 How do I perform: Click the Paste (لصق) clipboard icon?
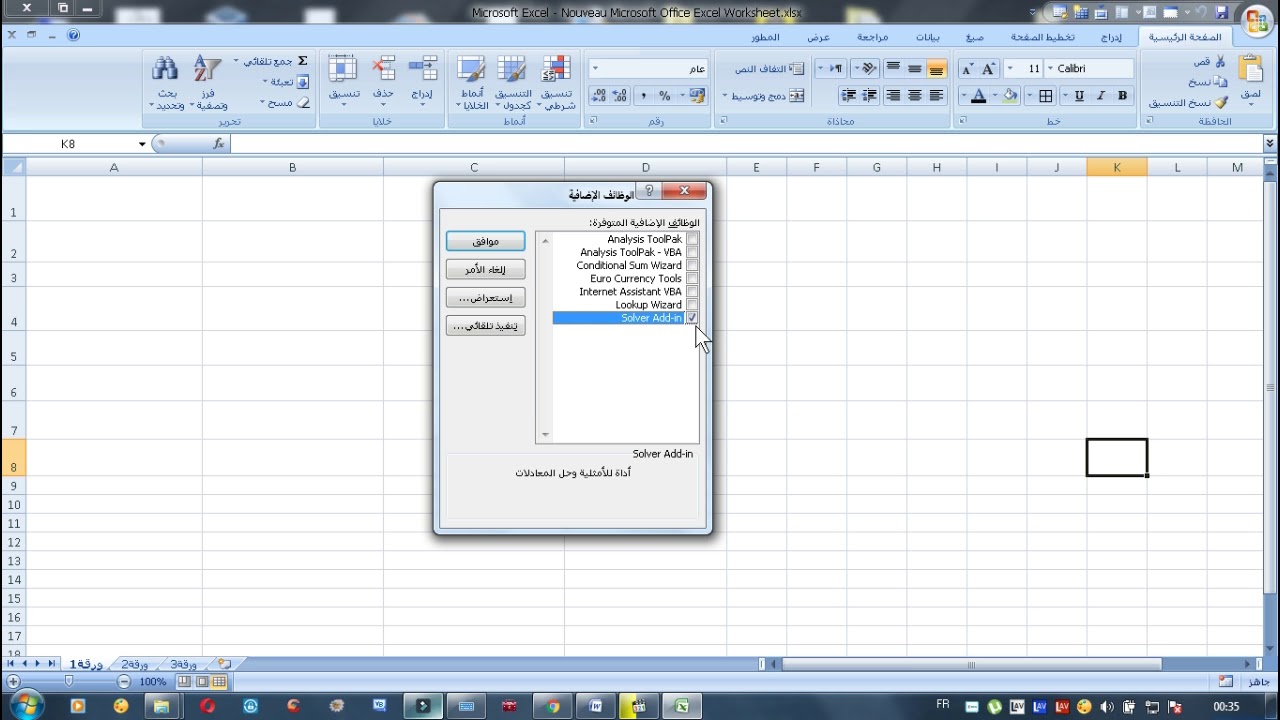click(1250, 69)
